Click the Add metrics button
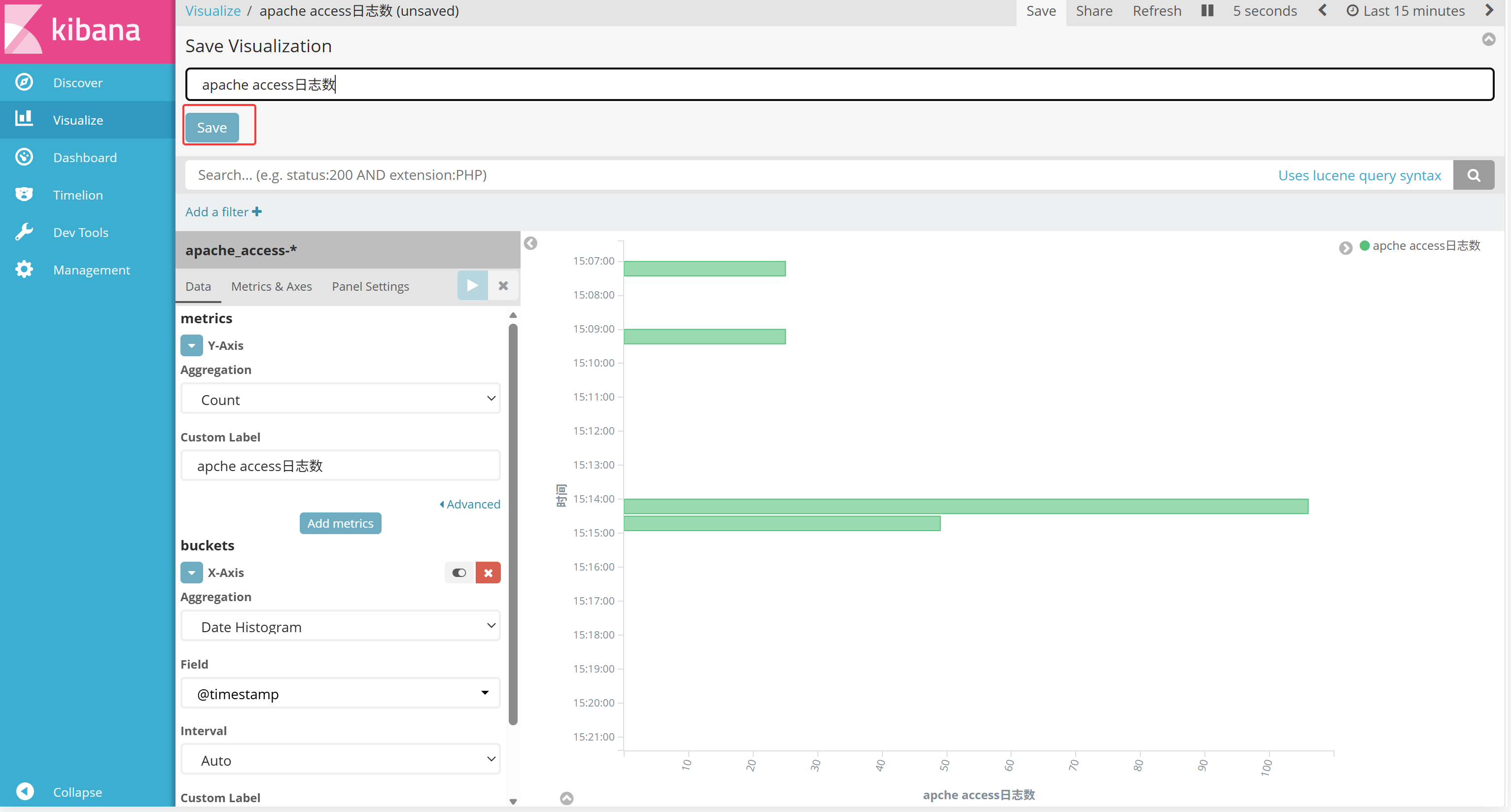 pyautogui.click(x=340, y=524)
